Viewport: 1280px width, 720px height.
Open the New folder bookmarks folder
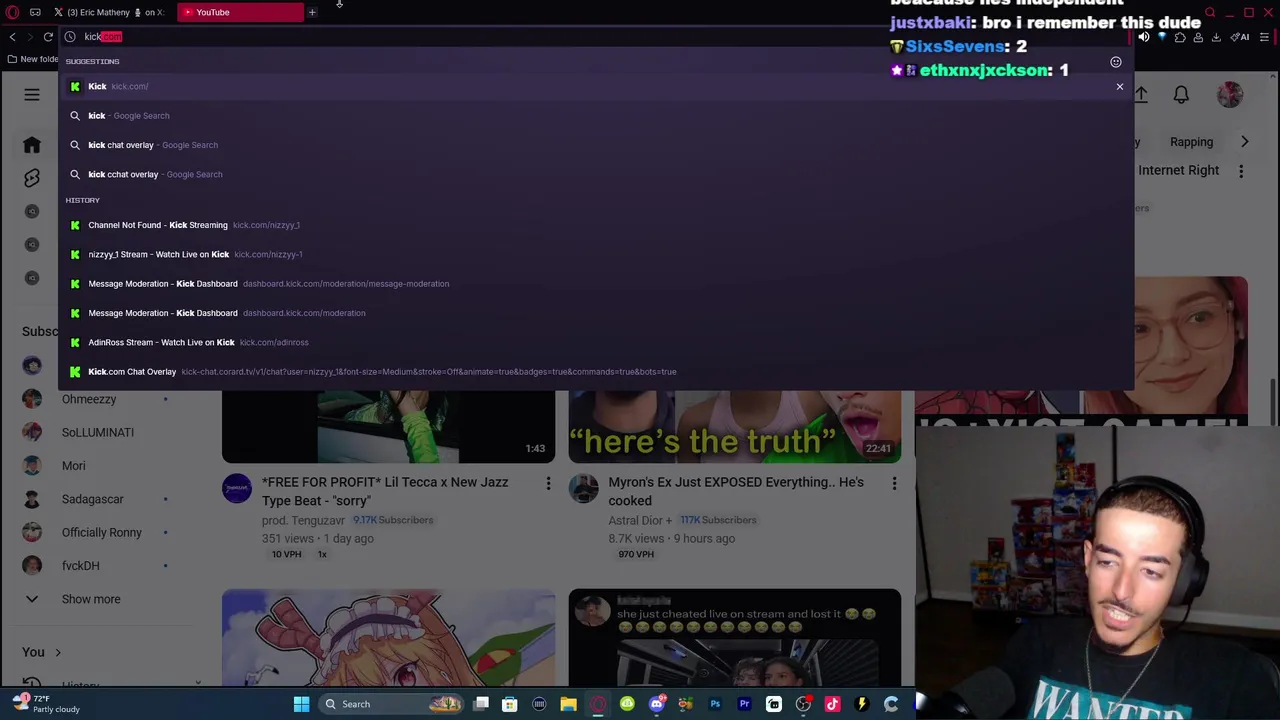[34, 59]
